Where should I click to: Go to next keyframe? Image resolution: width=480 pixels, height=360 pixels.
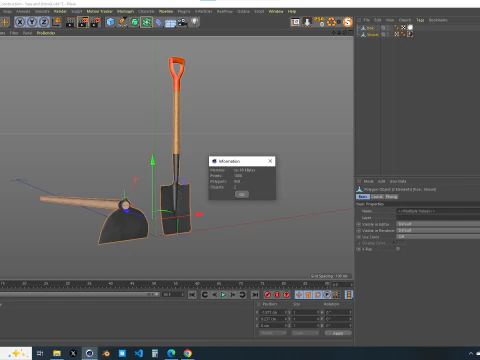click(x=242, y=295)
